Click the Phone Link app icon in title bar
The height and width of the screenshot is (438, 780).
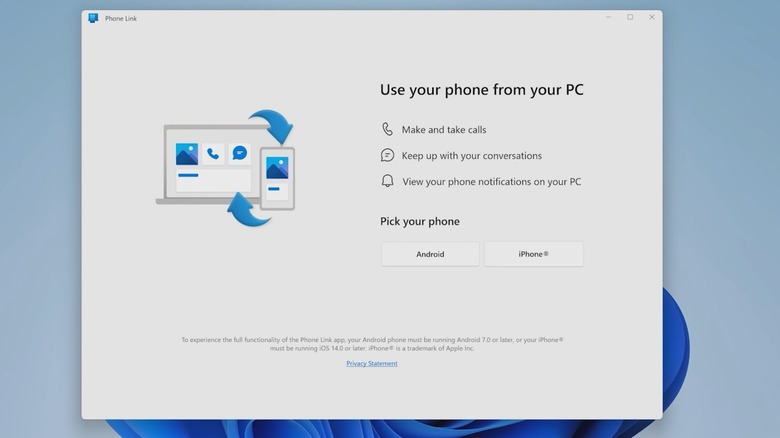point(93,18)
